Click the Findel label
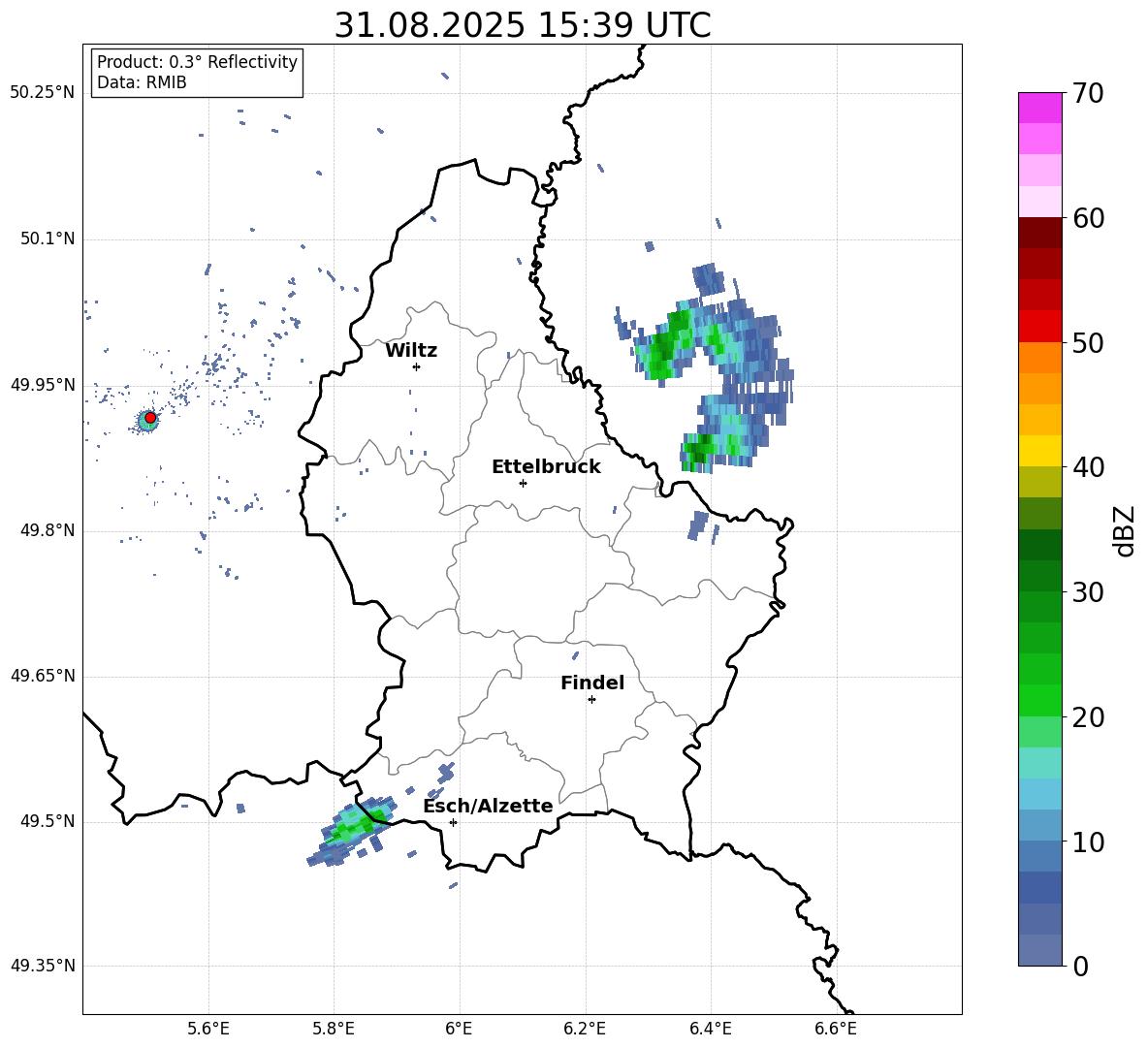The height and width of the screenshot is (1048, 1148). (592, 683)
